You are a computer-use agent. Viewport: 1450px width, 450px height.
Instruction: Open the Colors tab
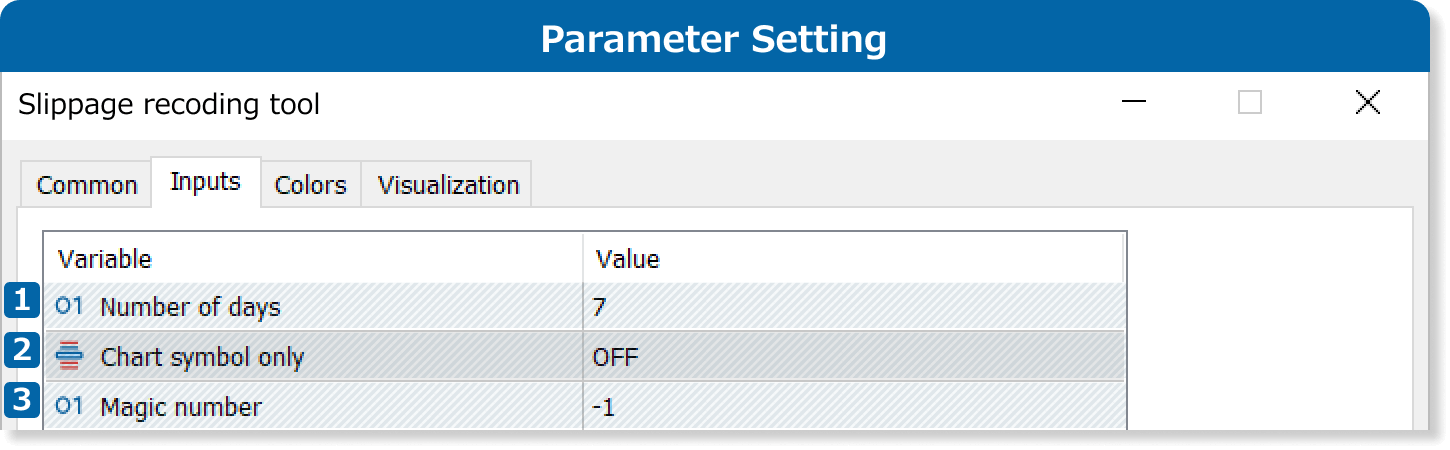311,185
